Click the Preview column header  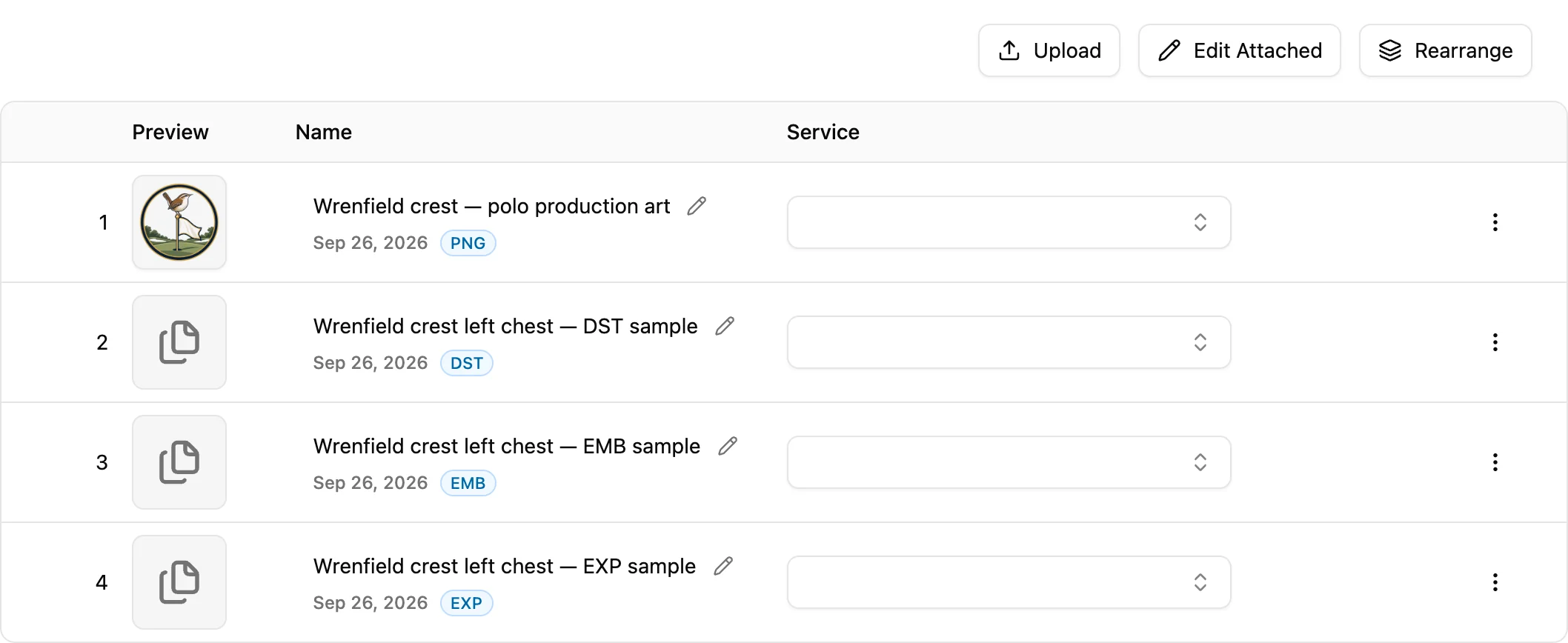170,132
